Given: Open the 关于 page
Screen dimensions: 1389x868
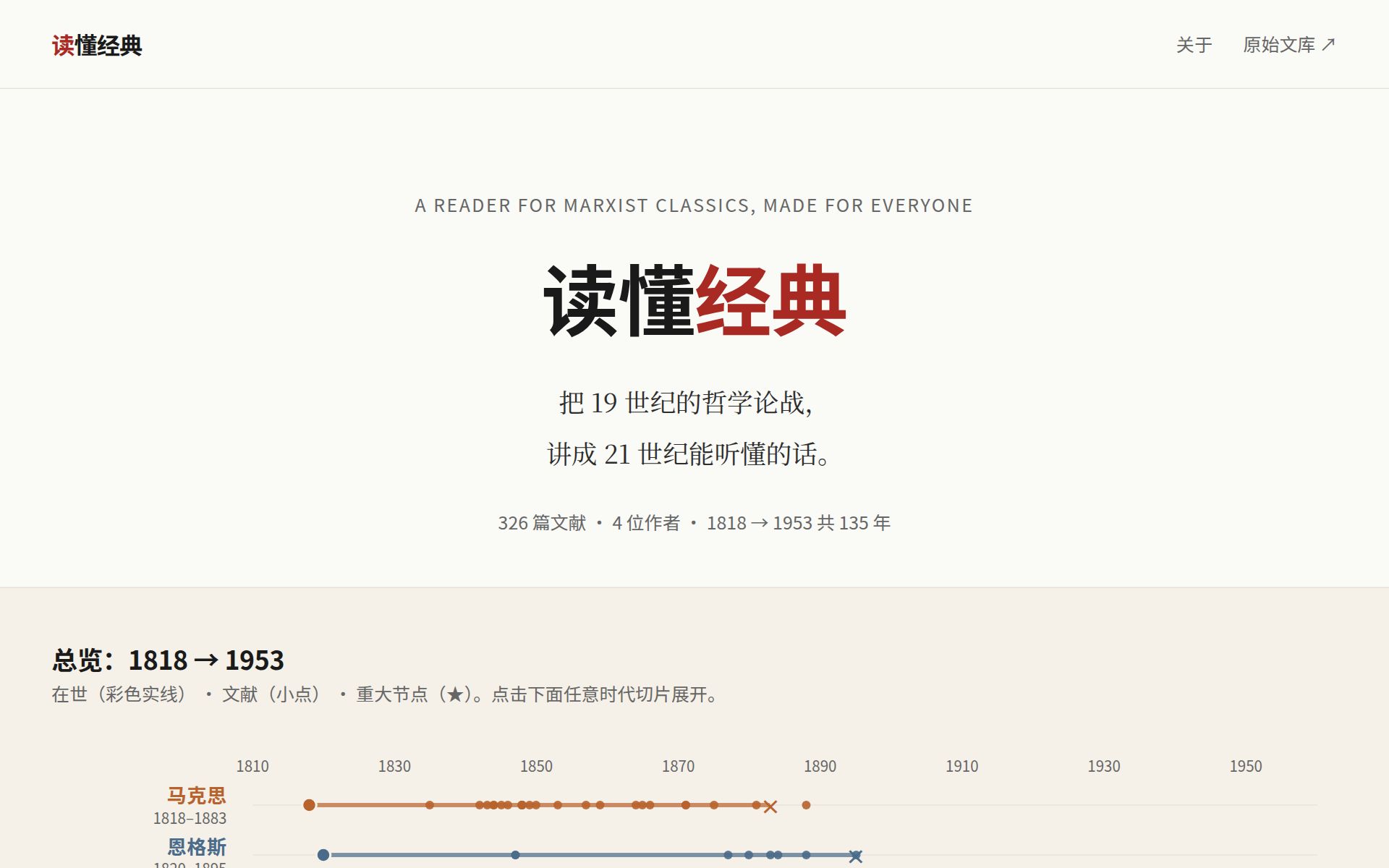Looking at the screenshot, I should point(1194,45).
